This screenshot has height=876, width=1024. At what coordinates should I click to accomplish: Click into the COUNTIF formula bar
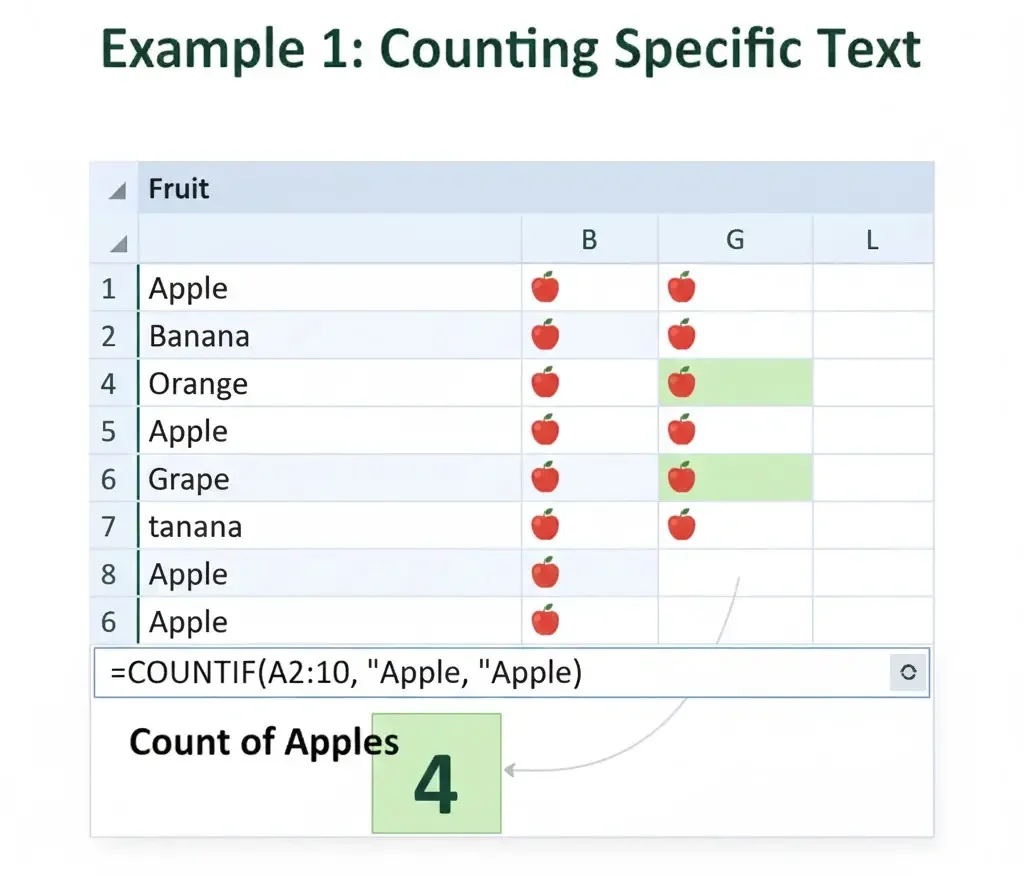[x=480, y=673]
